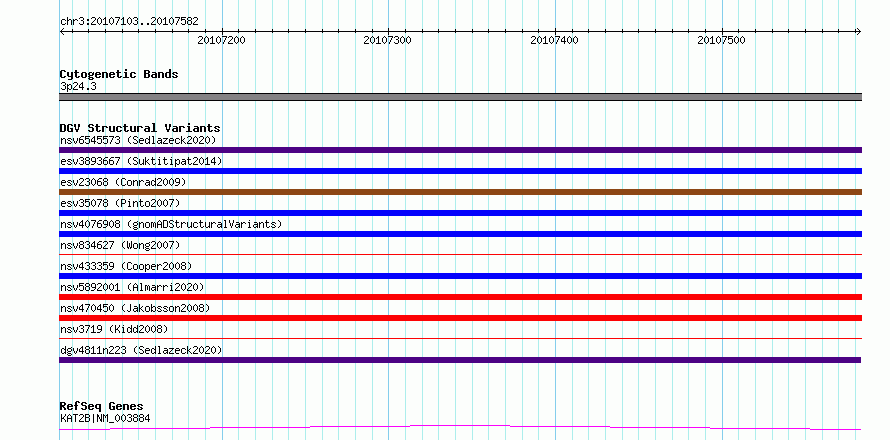Click the blue nsv433359 variant bar
This screenshot has height=440, width=890.
point(460,276)
